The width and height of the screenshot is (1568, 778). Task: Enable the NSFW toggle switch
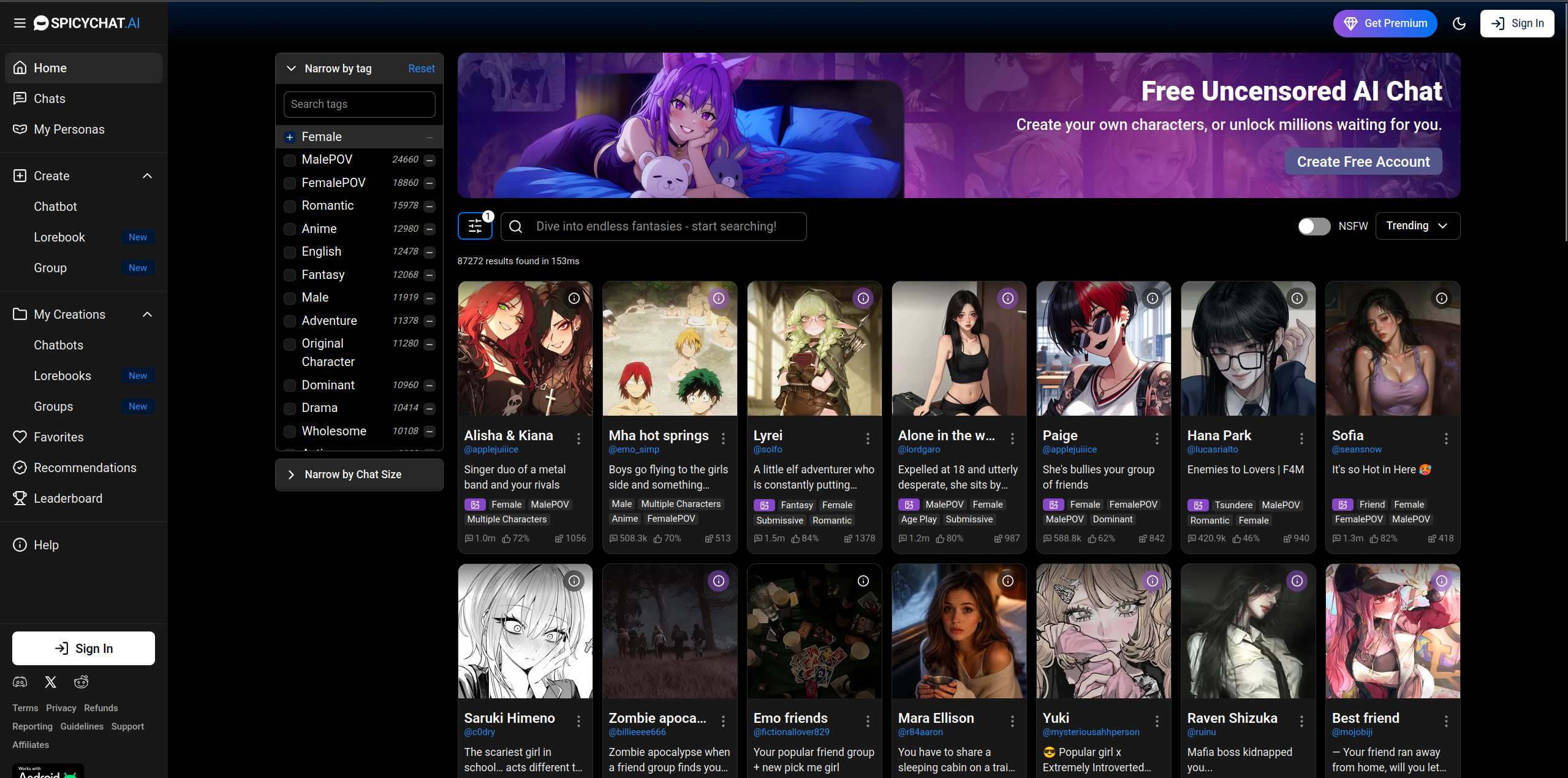1314,226
